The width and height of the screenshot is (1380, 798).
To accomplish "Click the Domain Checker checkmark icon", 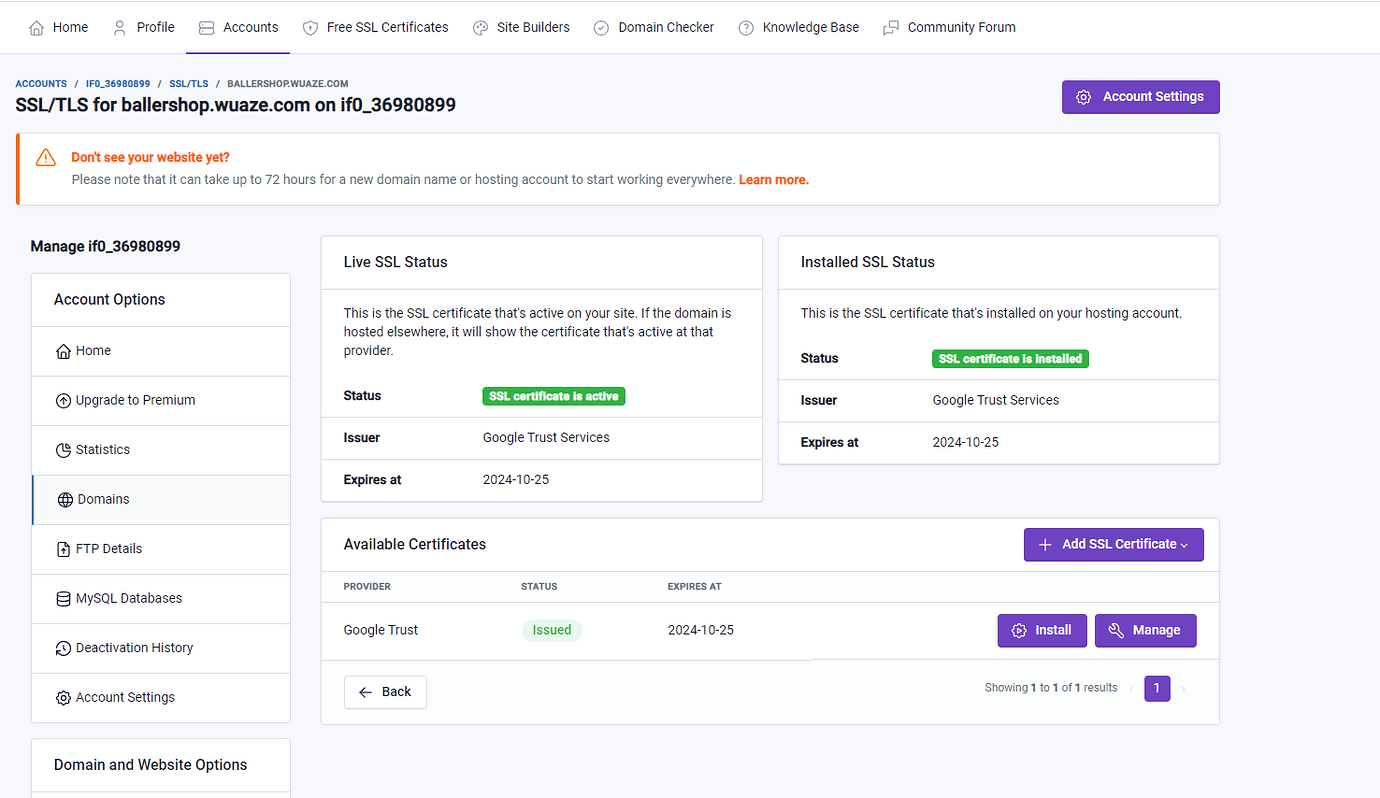I will point(602,27).
